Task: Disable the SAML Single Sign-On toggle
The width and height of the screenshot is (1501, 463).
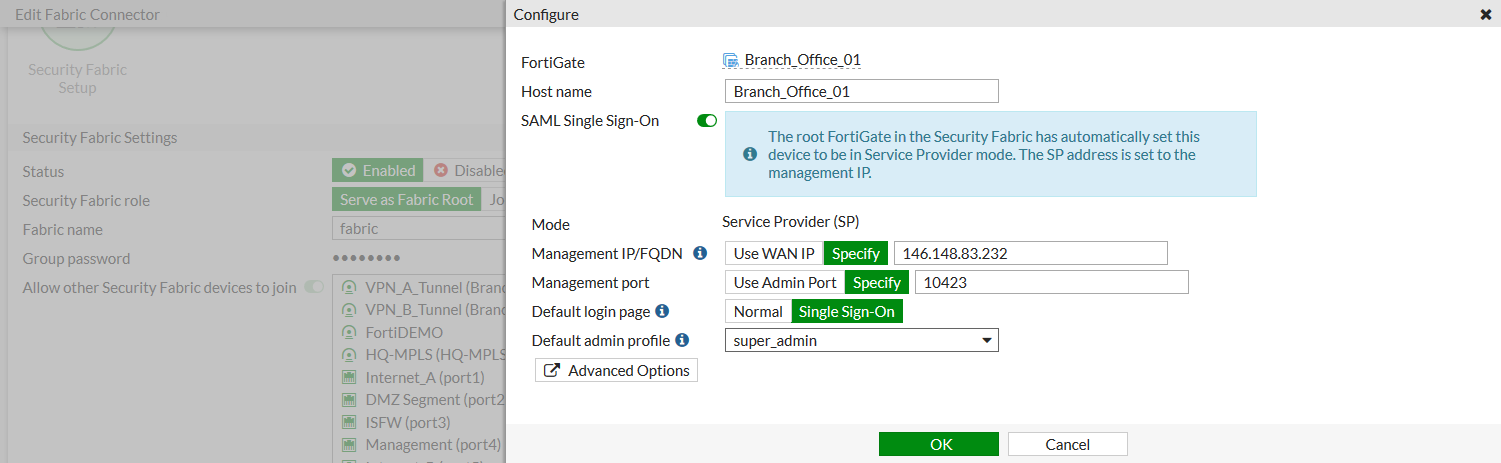Action: tap(707, 121)
